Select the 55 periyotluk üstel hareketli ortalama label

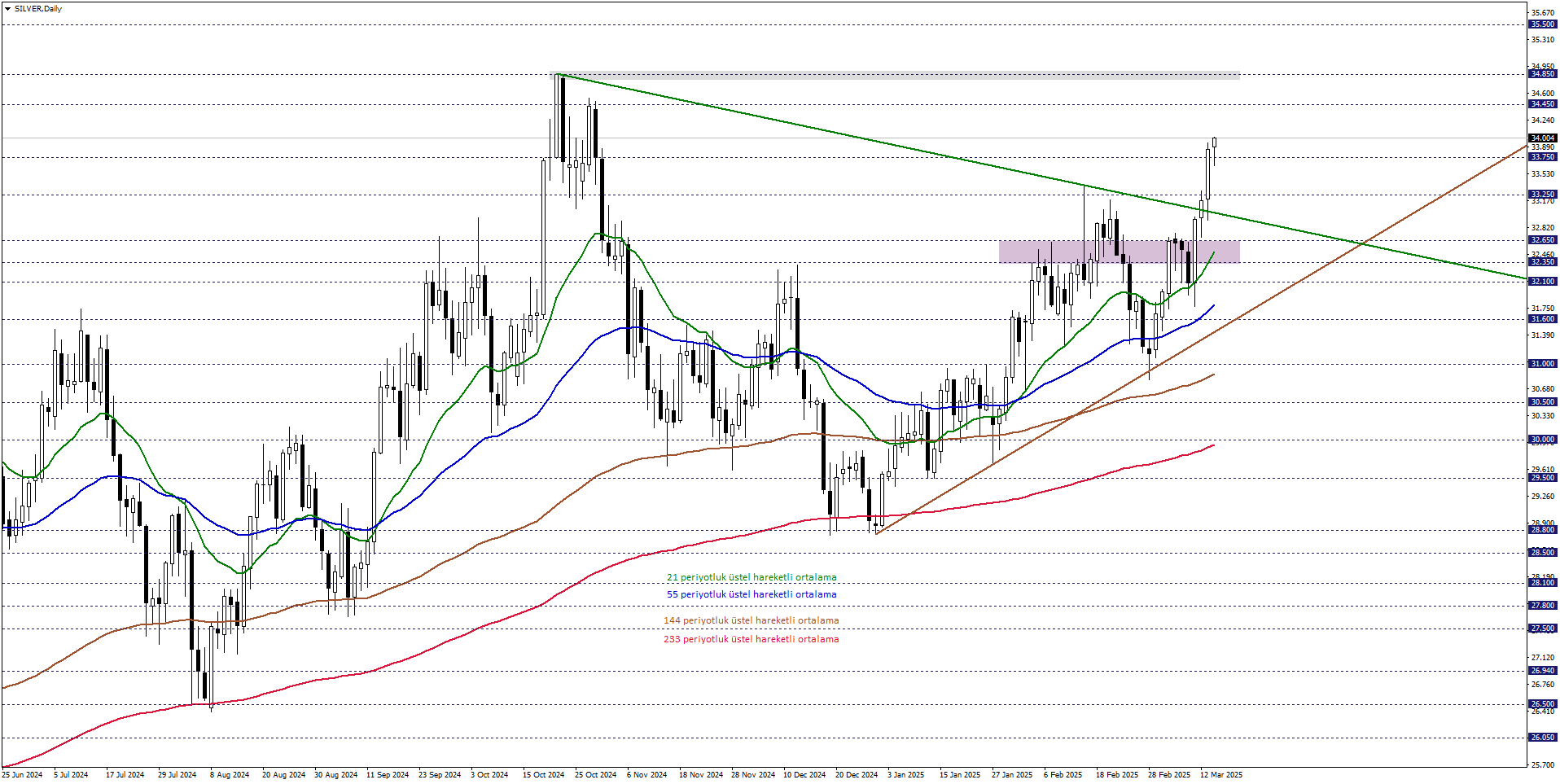(752, 594)
